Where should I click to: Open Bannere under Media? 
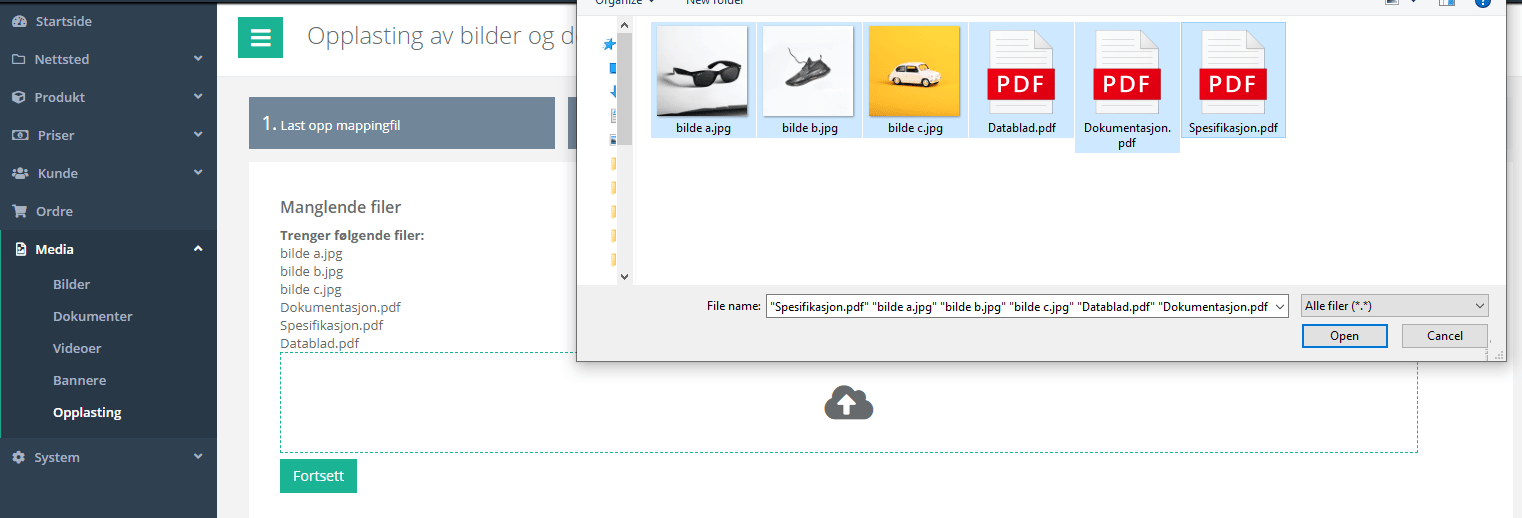pos(80,380)
